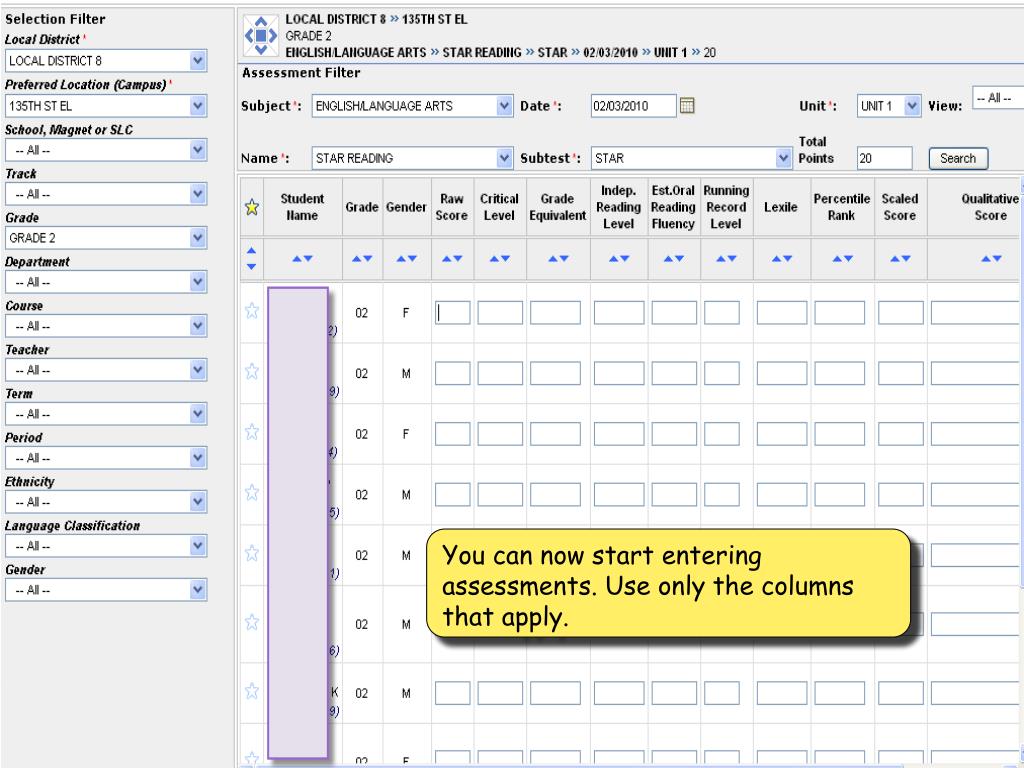Screen dimensions: 1024x768
Task: Open Track dropdown
Action: point(106,194)
